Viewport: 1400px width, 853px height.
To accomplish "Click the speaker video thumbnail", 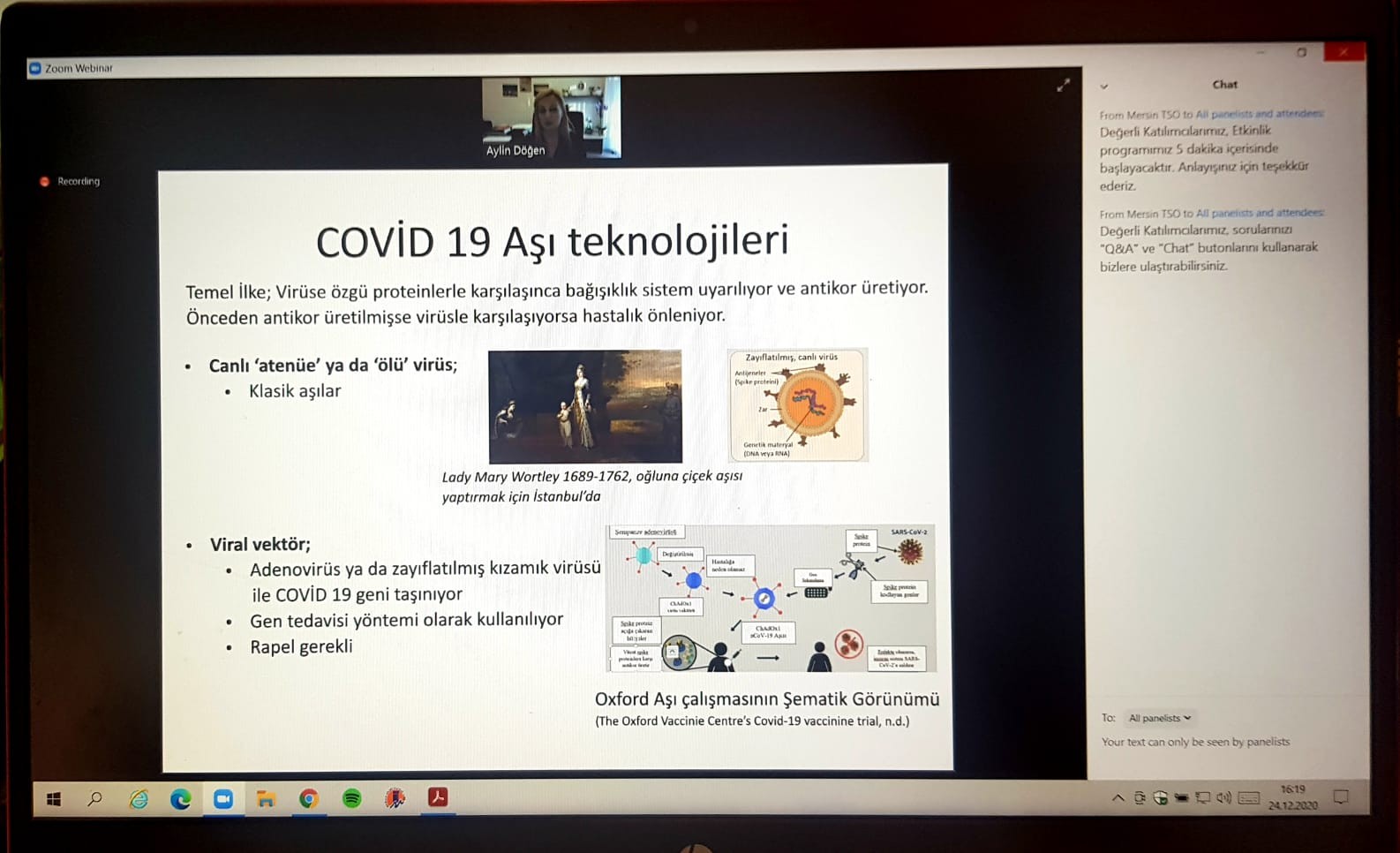I will pyautogui.click(x=551, y=117).
